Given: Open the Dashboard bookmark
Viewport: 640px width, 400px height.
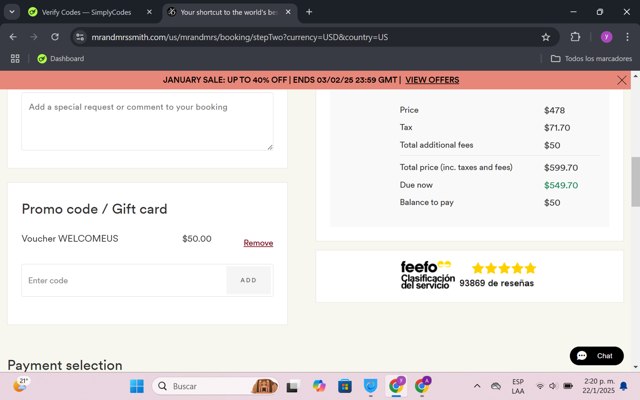Looking at the screenshot, I should click(61, 59).
